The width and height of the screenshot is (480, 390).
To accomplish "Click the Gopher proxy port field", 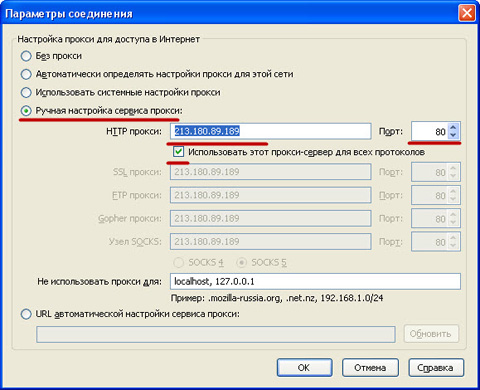I will click(x=429, y=218).
